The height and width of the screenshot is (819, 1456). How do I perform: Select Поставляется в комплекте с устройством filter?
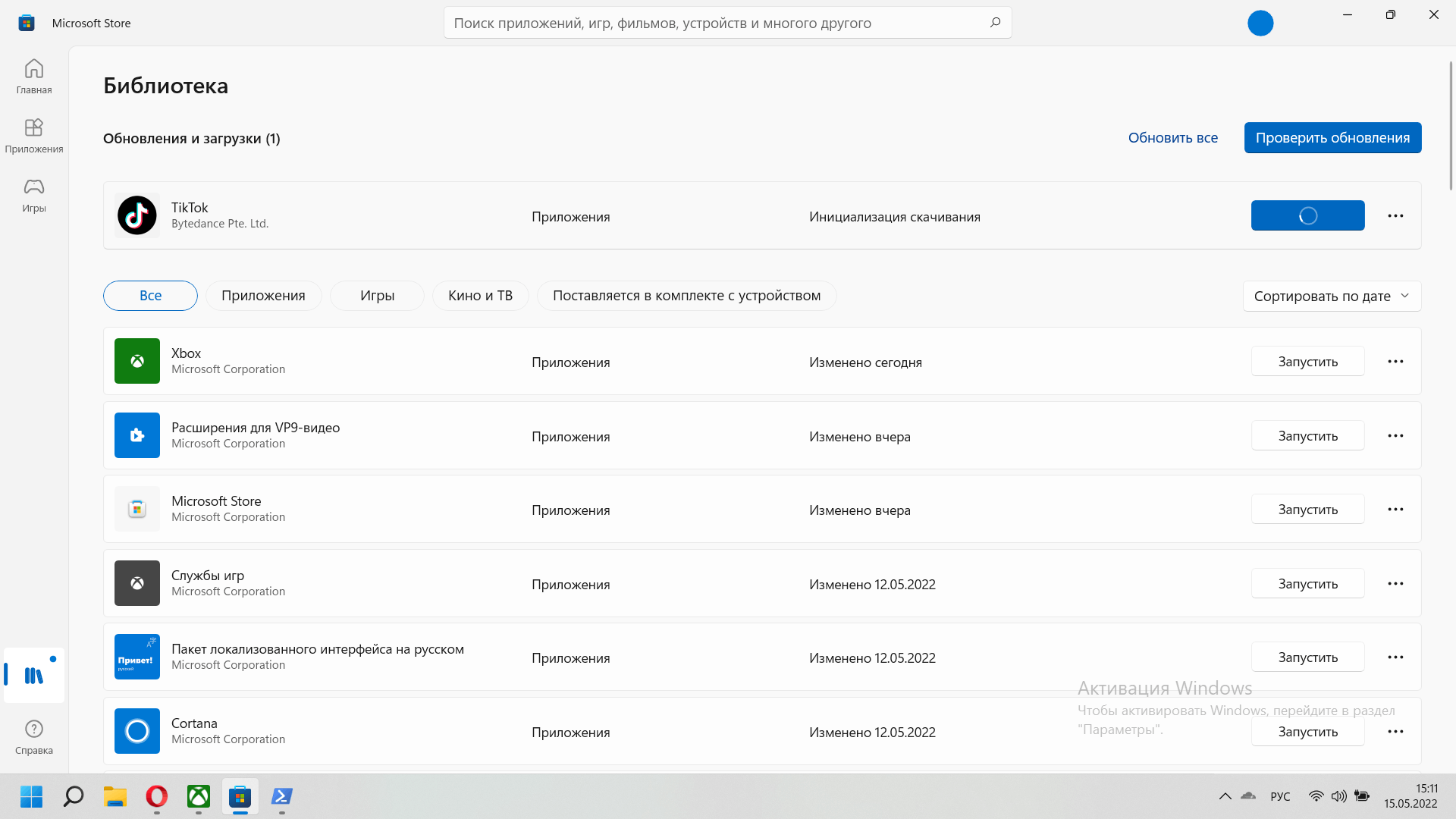(x=686, y=296)
